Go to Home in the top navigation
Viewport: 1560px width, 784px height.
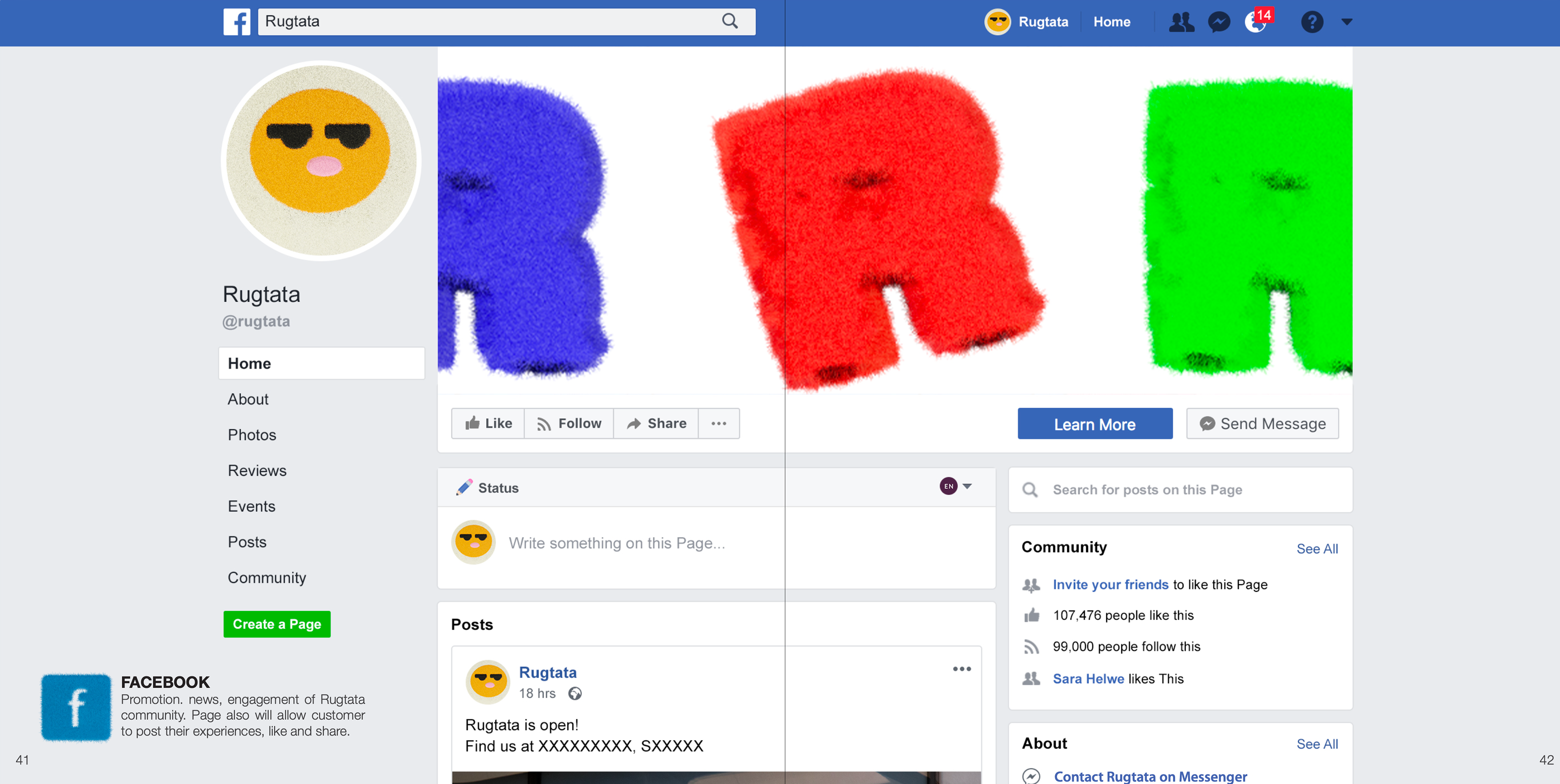(x=1112, y=22)
